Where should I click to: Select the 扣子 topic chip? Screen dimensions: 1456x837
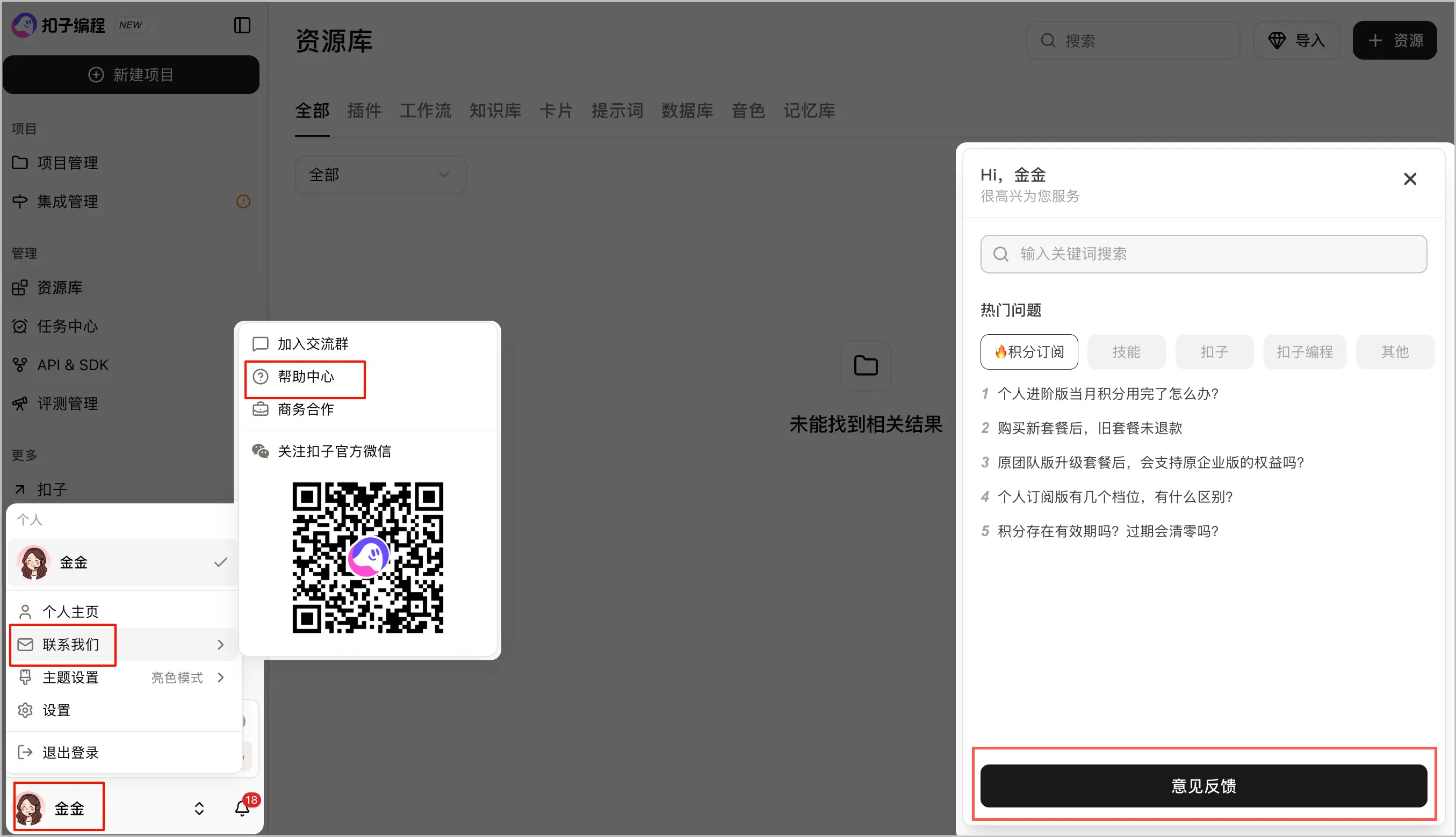1214,351
